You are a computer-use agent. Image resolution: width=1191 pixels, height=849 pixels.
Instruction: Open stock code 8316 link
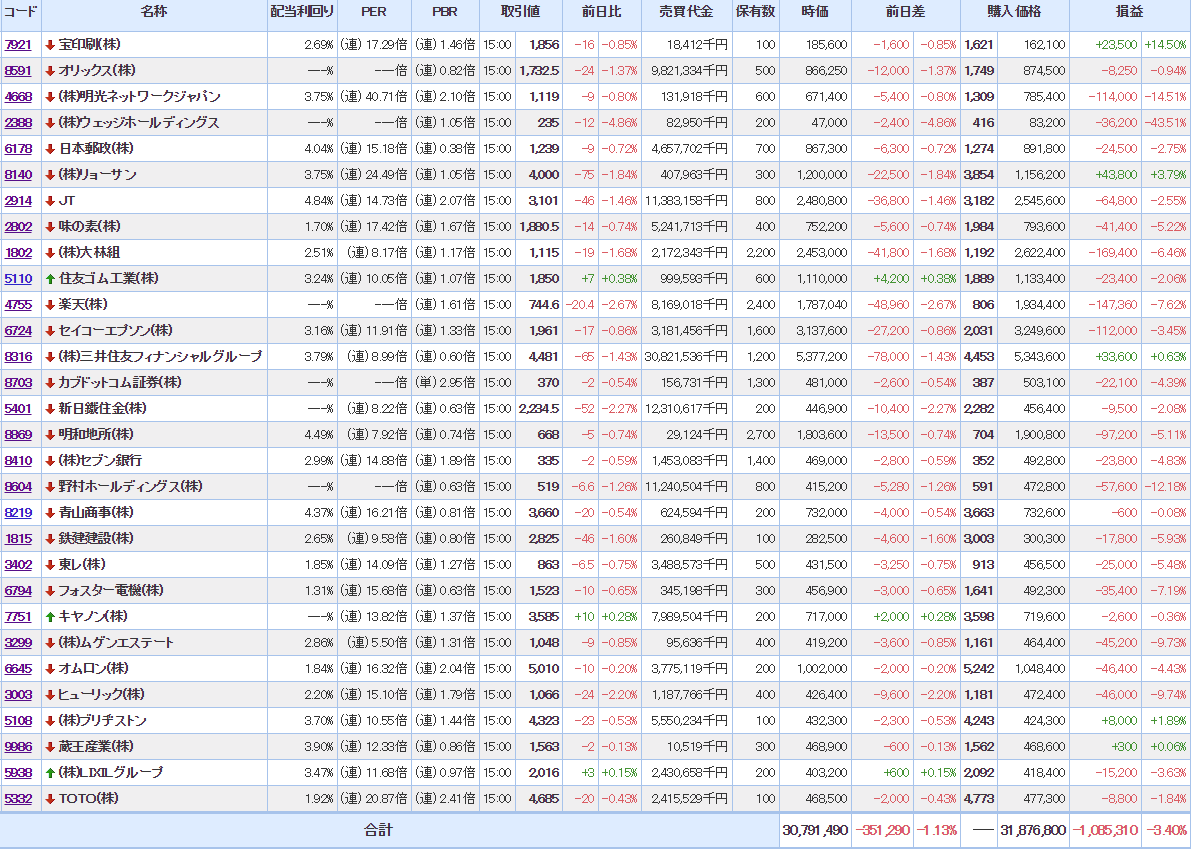18,356
